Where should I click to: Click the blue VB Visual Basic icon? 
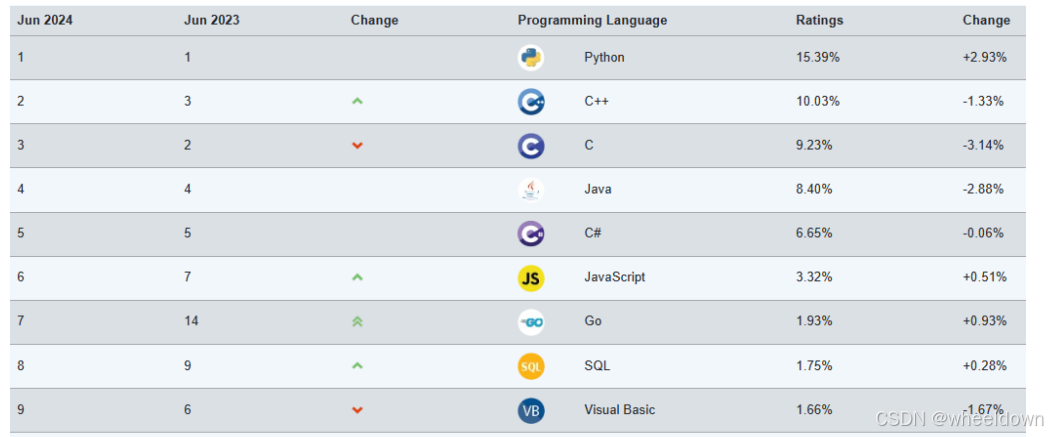[x=531, y=410]
